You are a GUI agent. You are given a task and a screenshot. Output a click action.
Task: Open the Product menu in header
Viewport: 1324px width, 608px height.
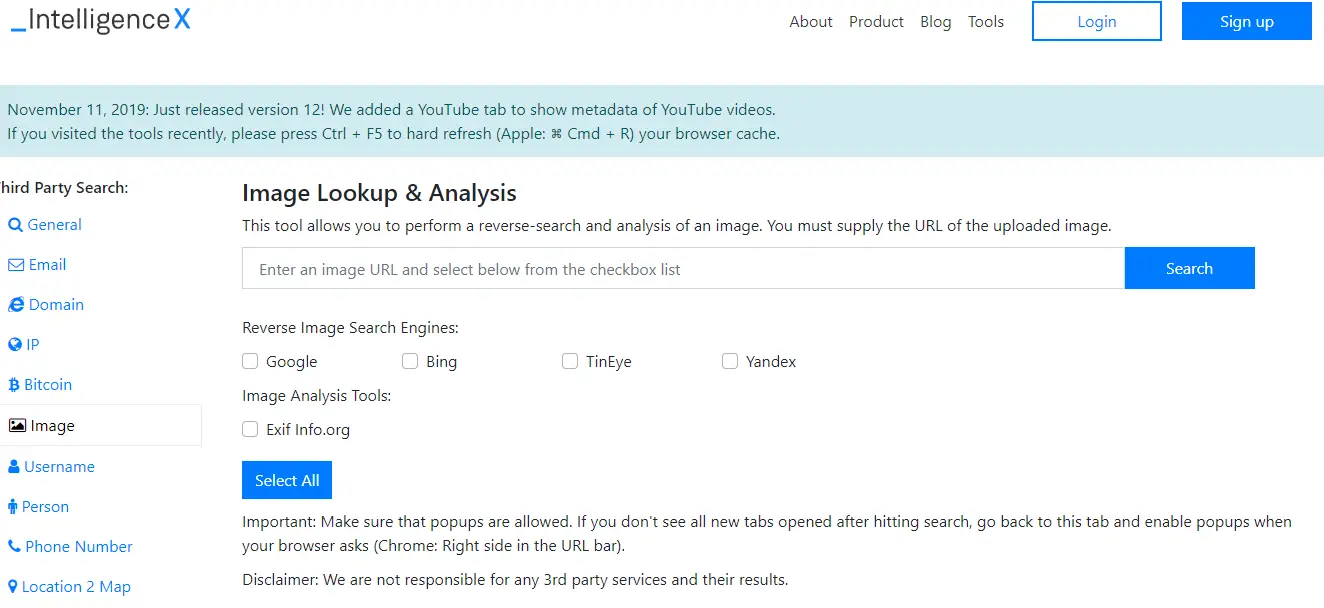click(x=876, y=22)
